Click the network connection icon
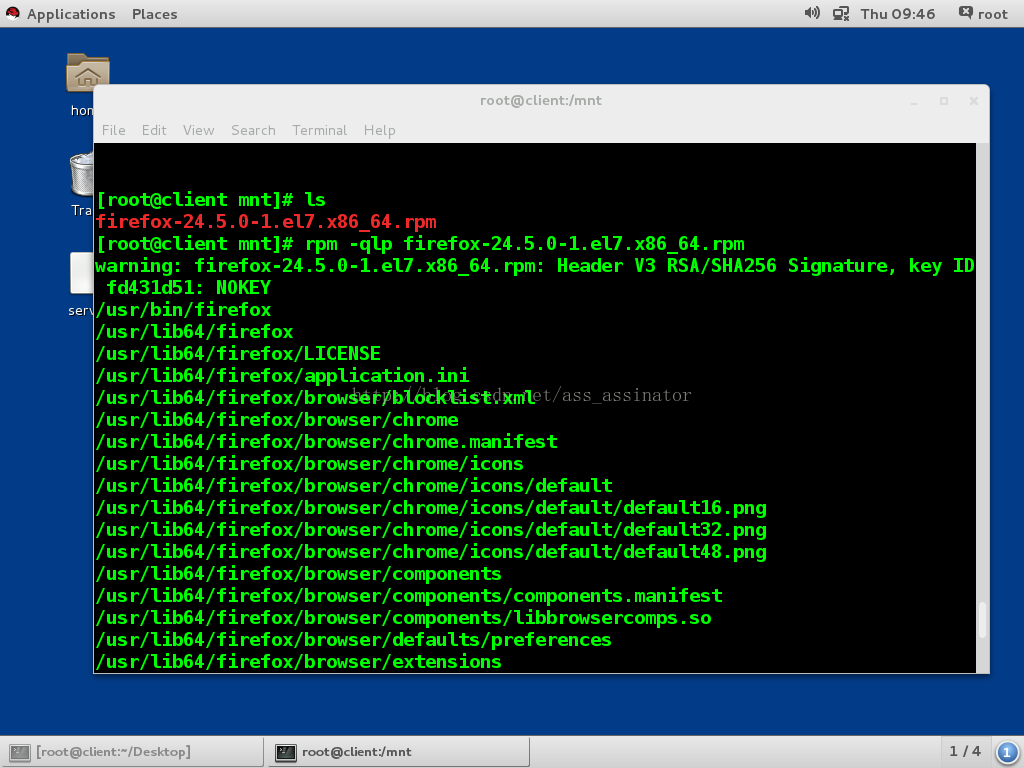This screenshot has width=1024, height=768. click(840, 14)
